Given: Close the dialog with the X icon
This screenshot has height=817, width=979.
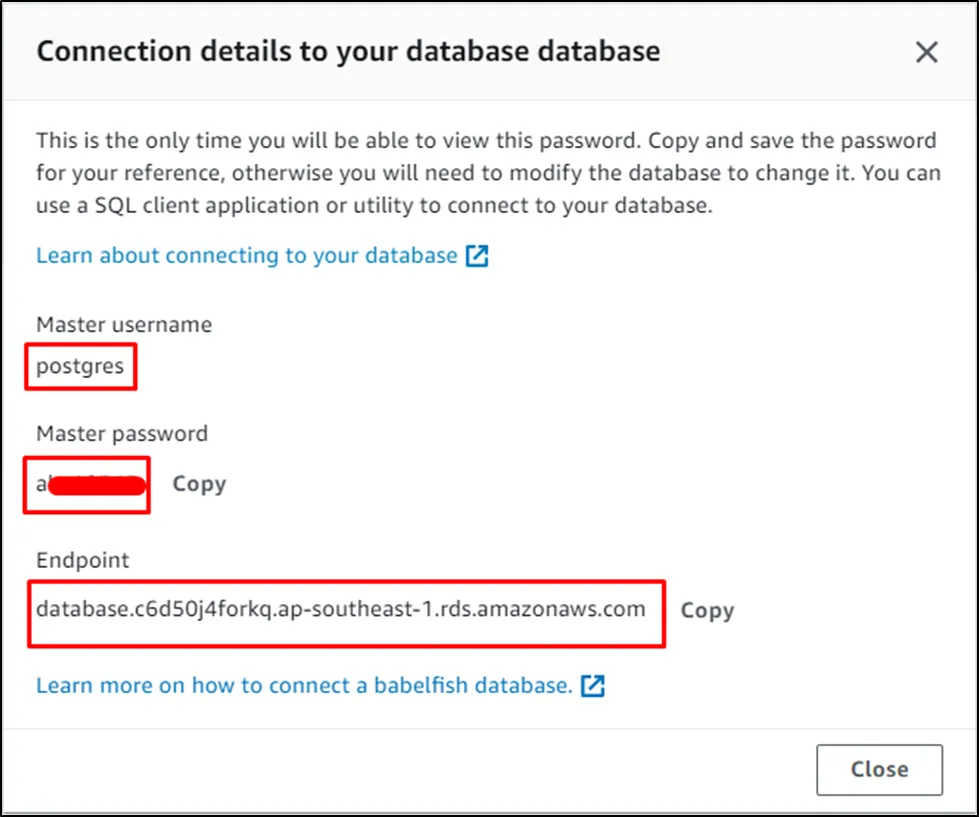Looking at the screenshot, I should point(927,53).
